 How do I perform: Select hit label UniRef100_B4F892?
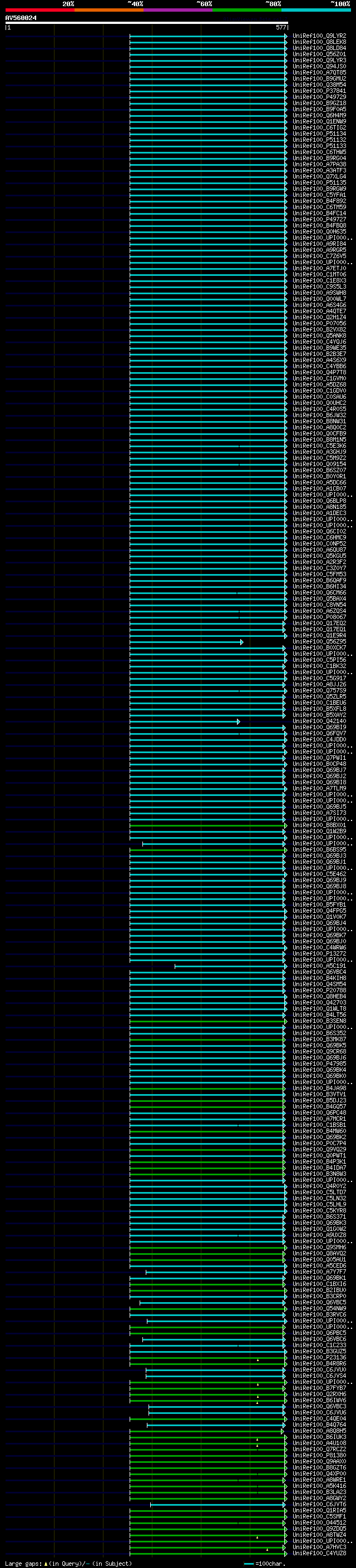coord(319,201)
